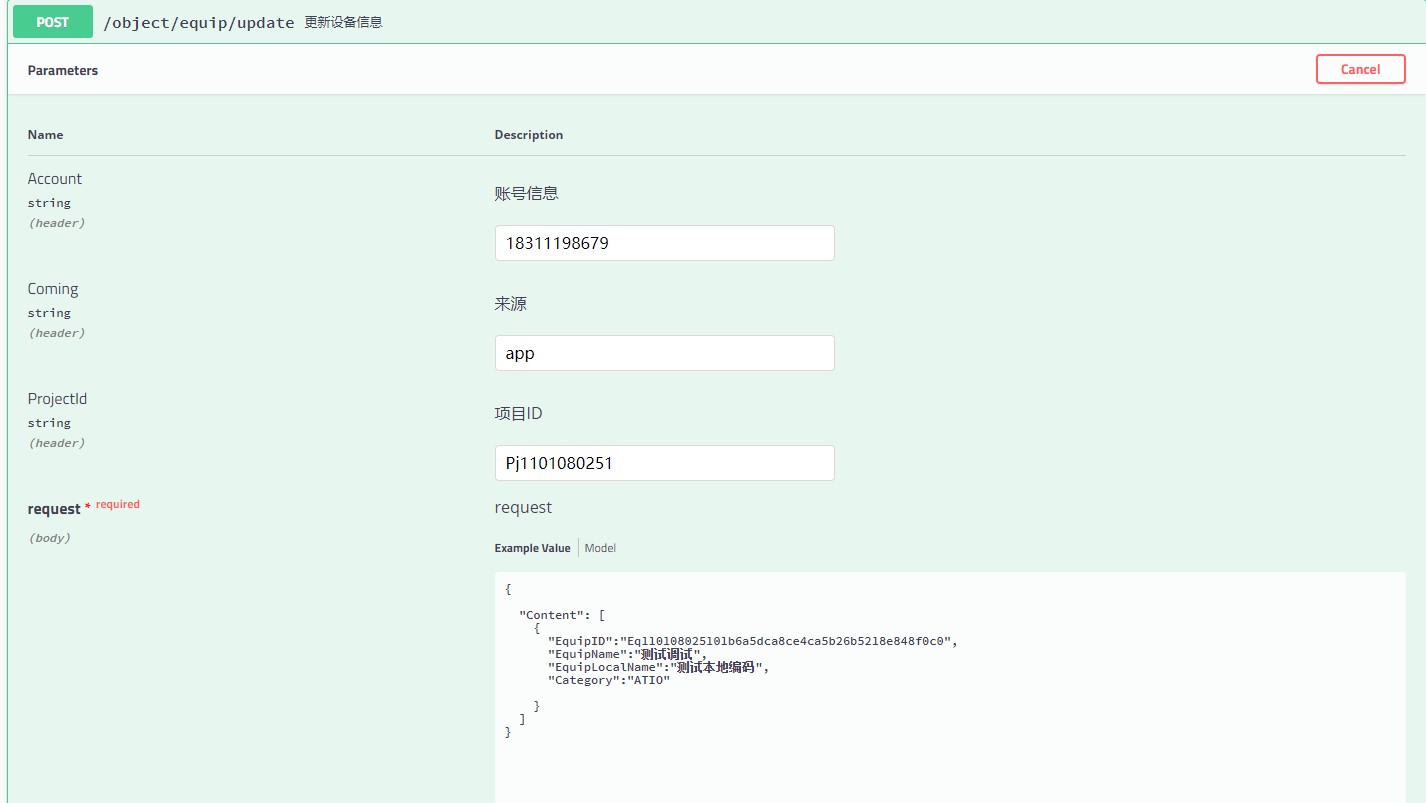The image size is (1426, 803).
Task: Click the ProjectId parameter name label
Action: pyautogui.click(x=58, y=399)
